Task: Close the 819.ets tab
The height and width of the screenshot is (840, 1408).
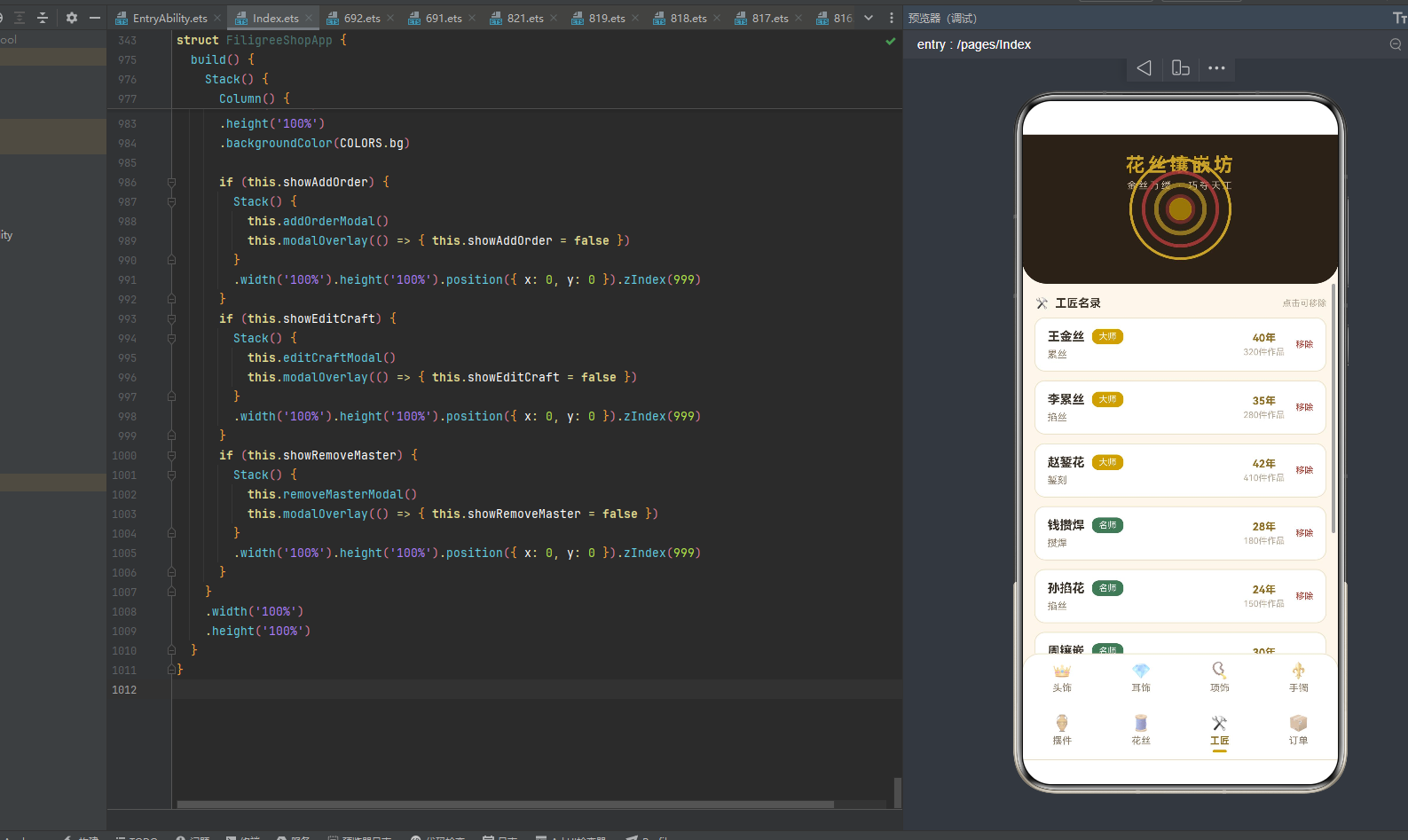Action: click(635, 18)
